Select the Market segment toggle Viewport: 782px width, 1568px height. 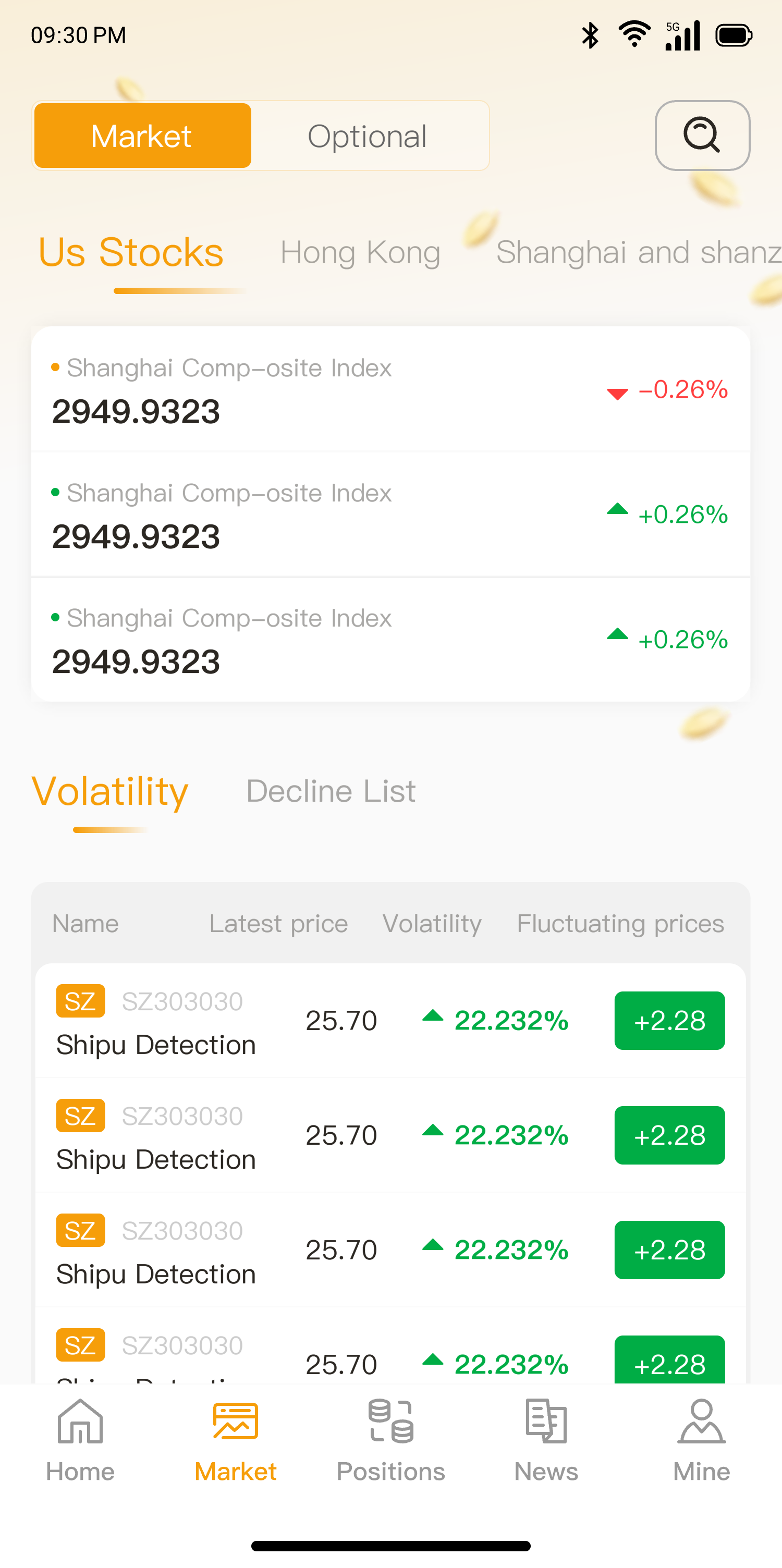tap(142, 136)
